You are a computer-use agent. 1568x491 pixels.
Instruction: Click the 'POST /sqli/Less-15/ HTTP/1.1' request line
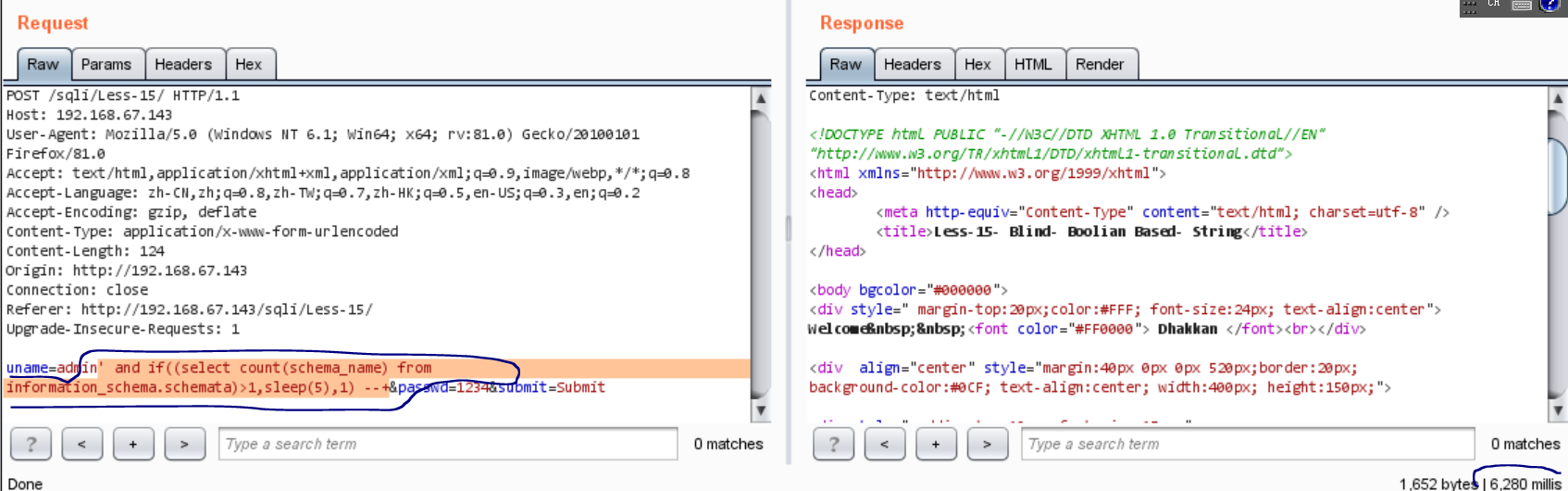click(123, 95)
